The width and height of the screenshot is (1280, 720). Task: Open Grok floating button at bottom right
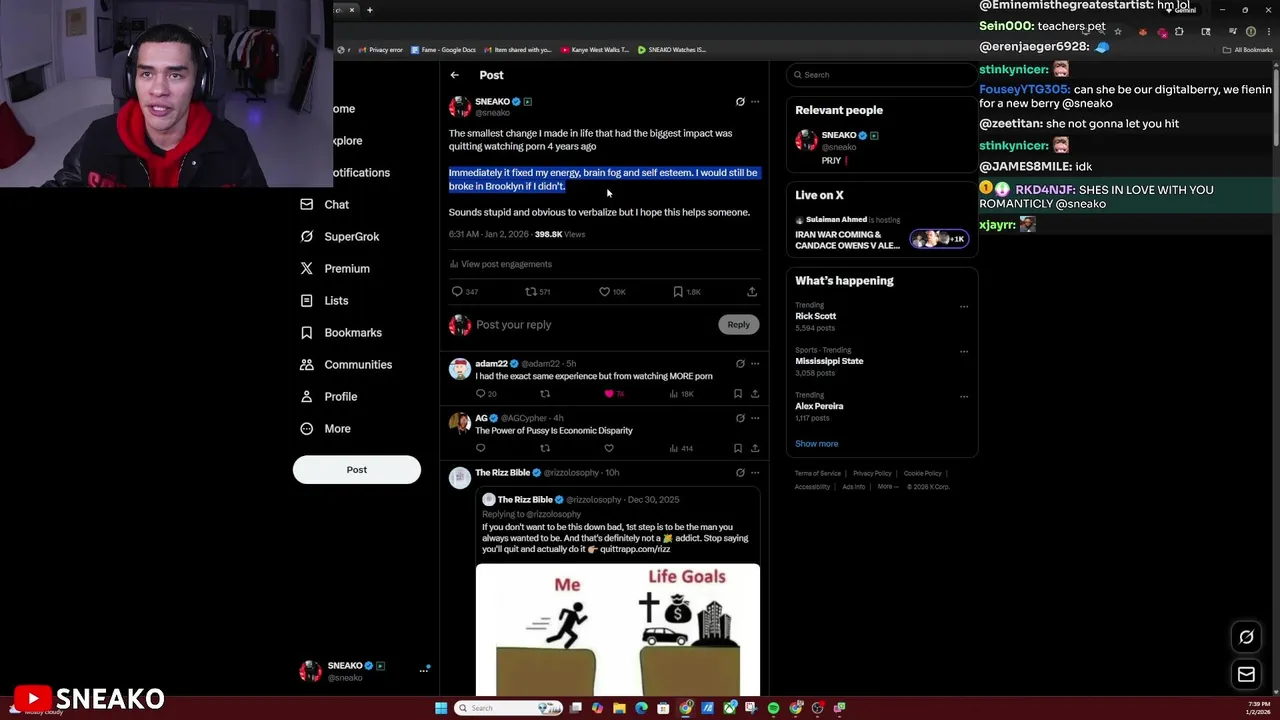pyautogui.click(x=1246, y=637)
